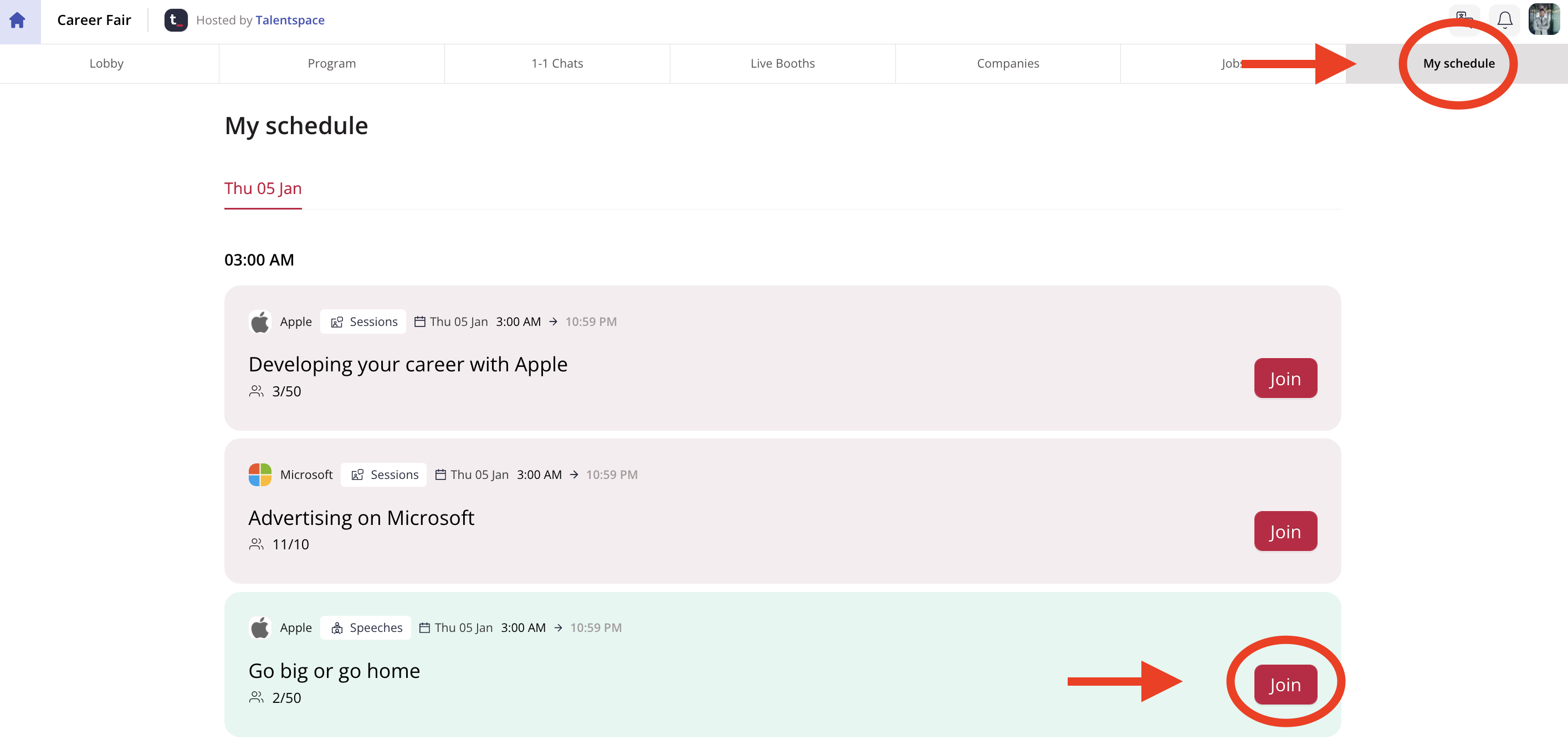The height and width of the screenshot is (745, 1568).
Task: Join Advertising on Microsoft session
Action: point(1285,531)
